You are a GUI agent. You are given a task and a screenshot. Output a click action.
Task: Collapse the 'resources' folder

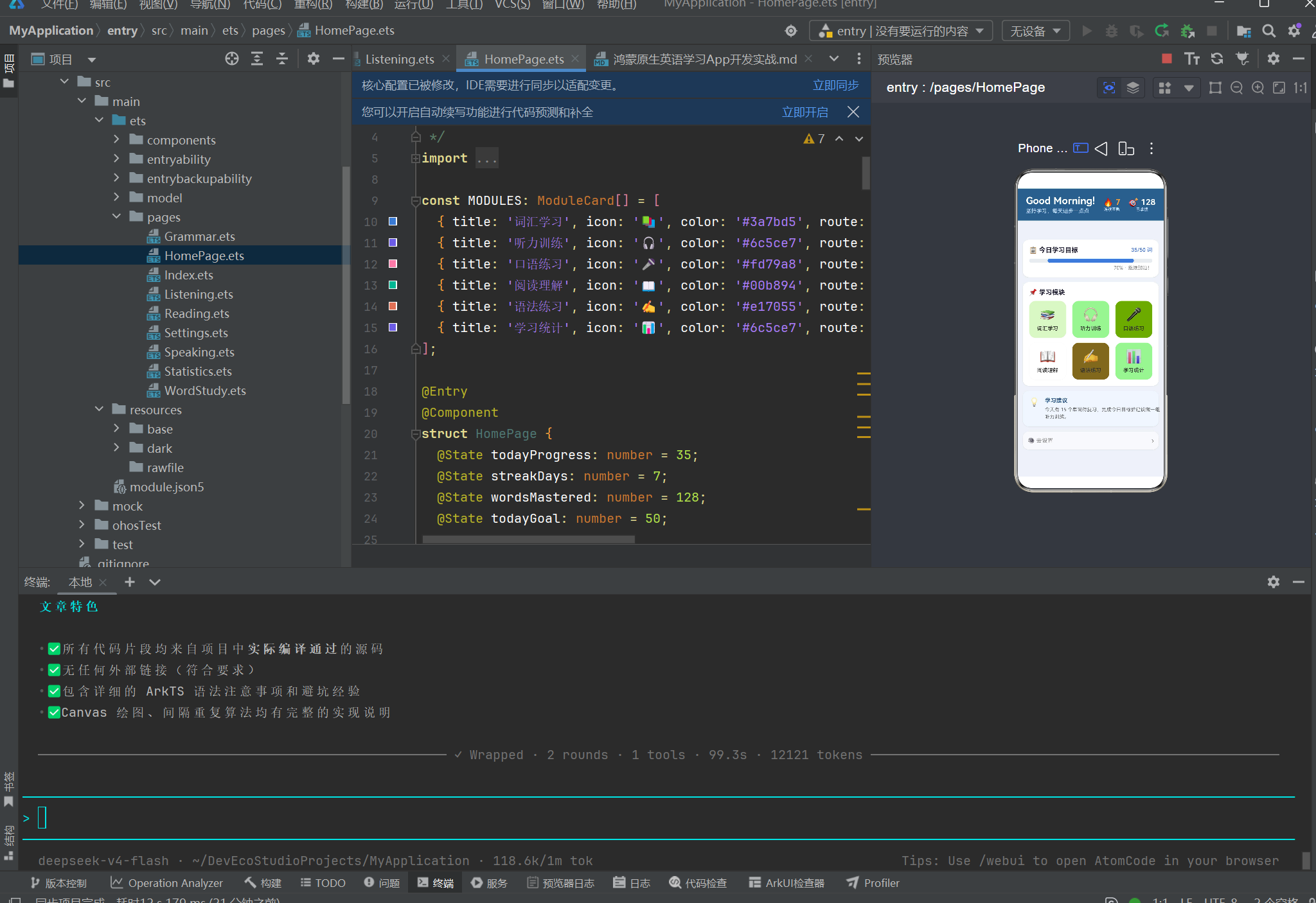click(x=99, y=409)
